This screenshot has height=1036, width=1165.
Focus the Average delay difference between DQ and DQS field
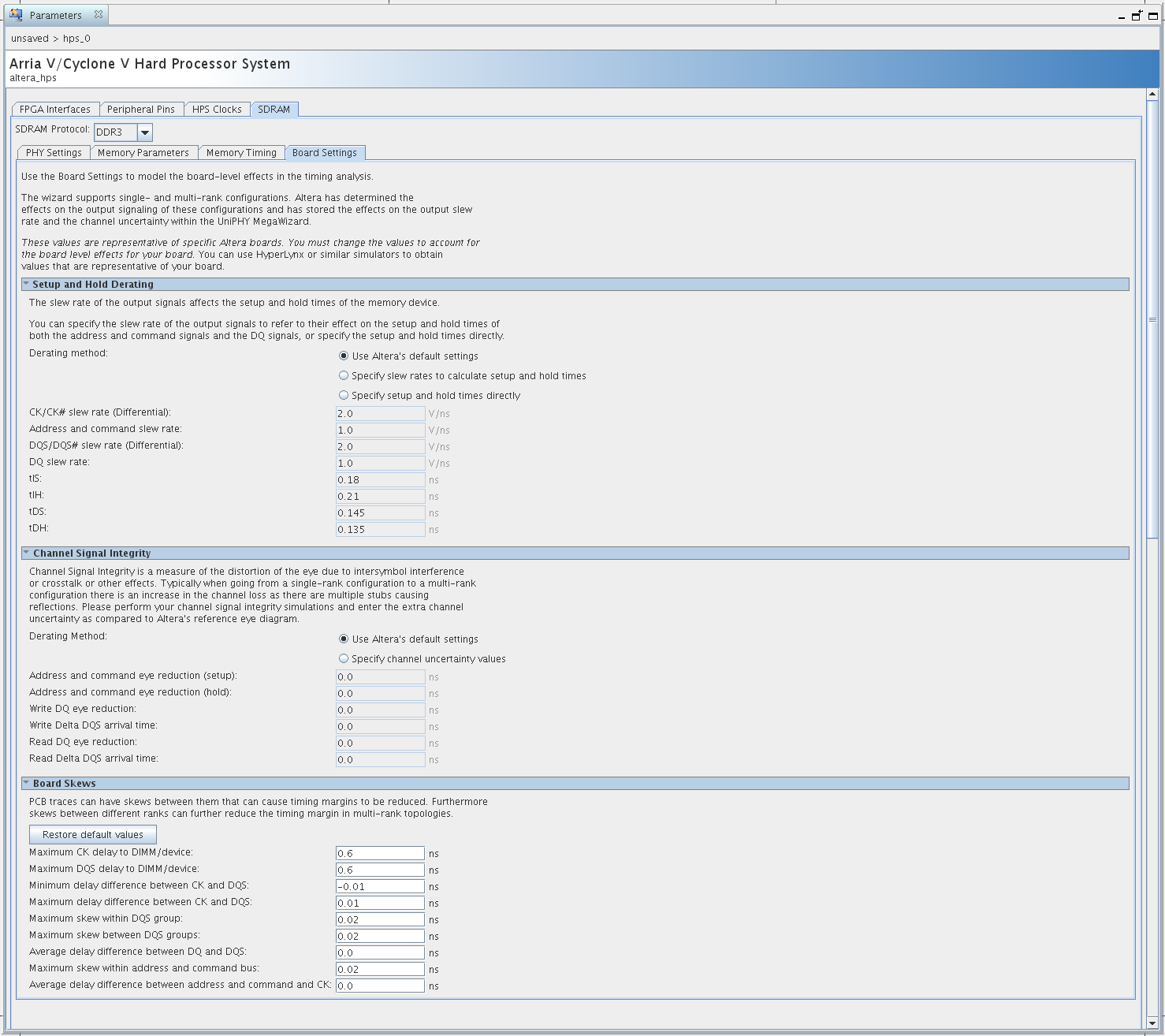click(380, 952)
